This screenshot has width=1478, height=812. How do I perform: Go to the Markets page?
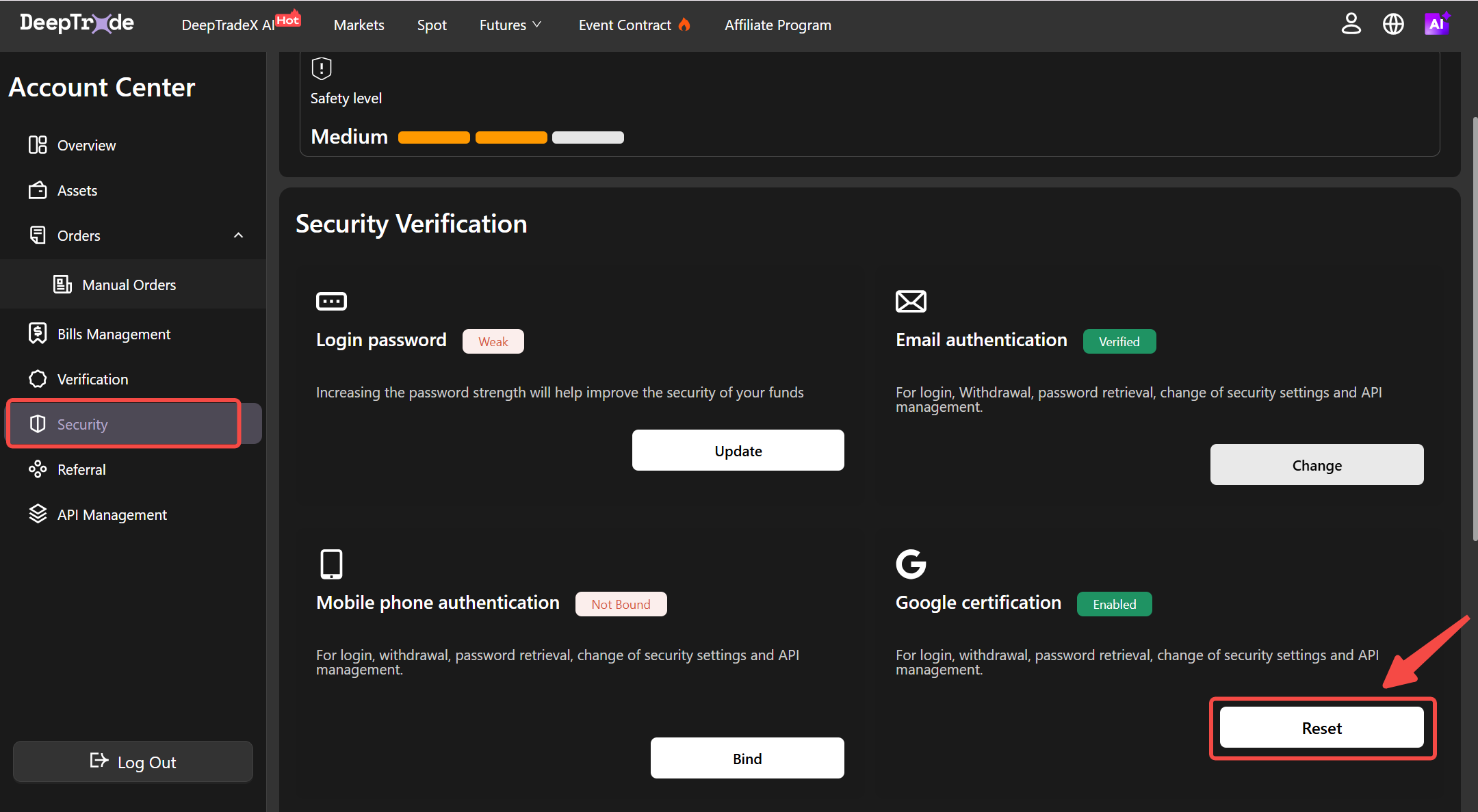point(359,25)
